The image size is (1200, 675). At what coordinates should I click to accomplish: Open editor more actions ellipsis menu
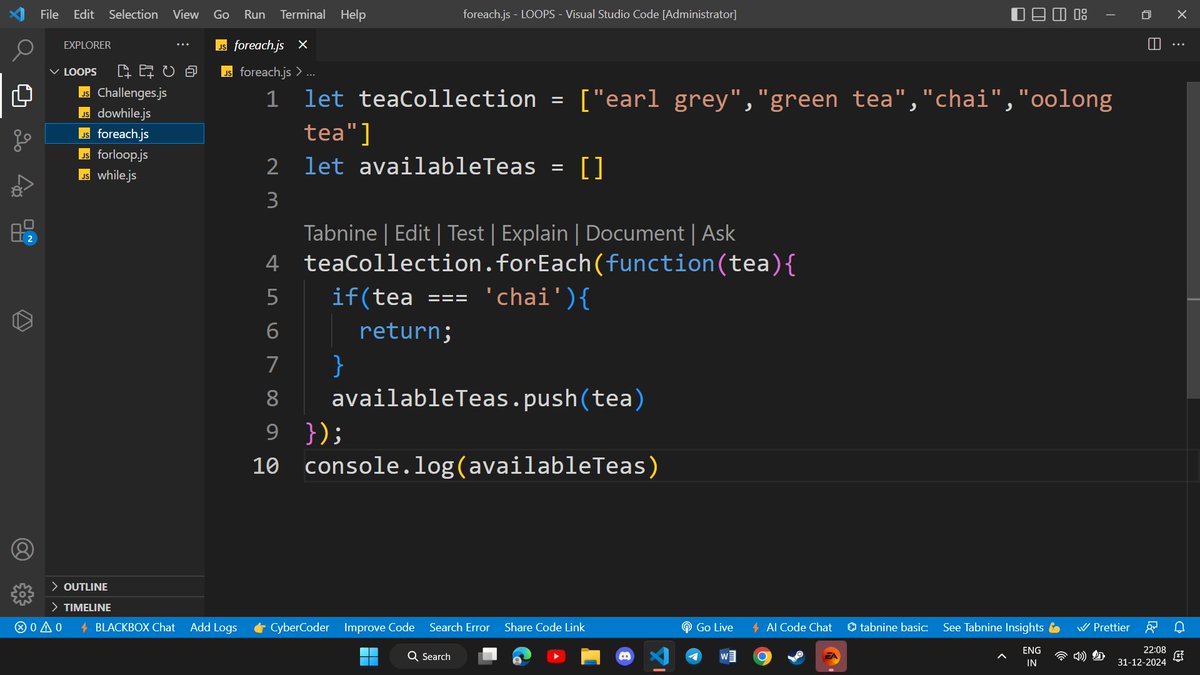coord(1181,44)
